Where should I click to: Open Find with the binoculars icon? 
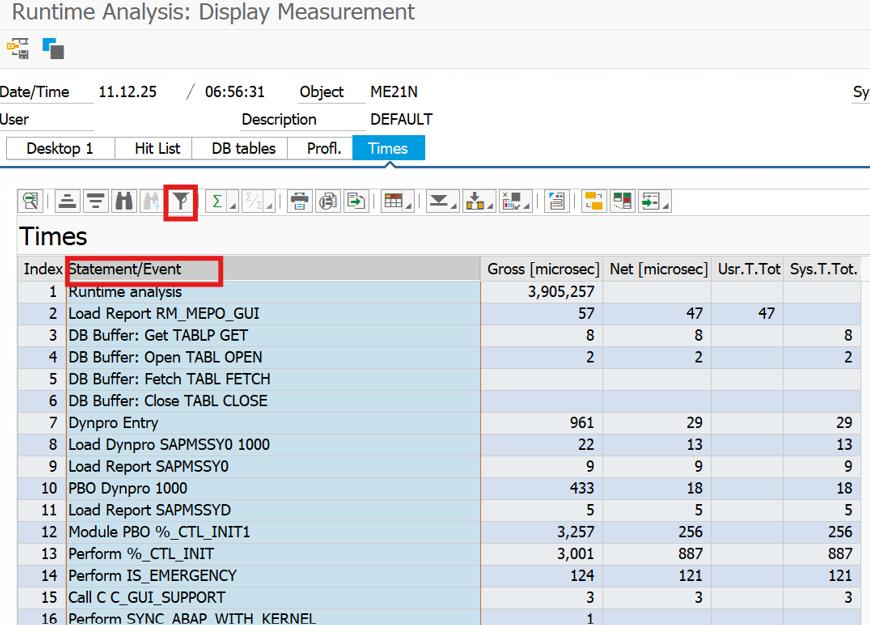(124, 201)
